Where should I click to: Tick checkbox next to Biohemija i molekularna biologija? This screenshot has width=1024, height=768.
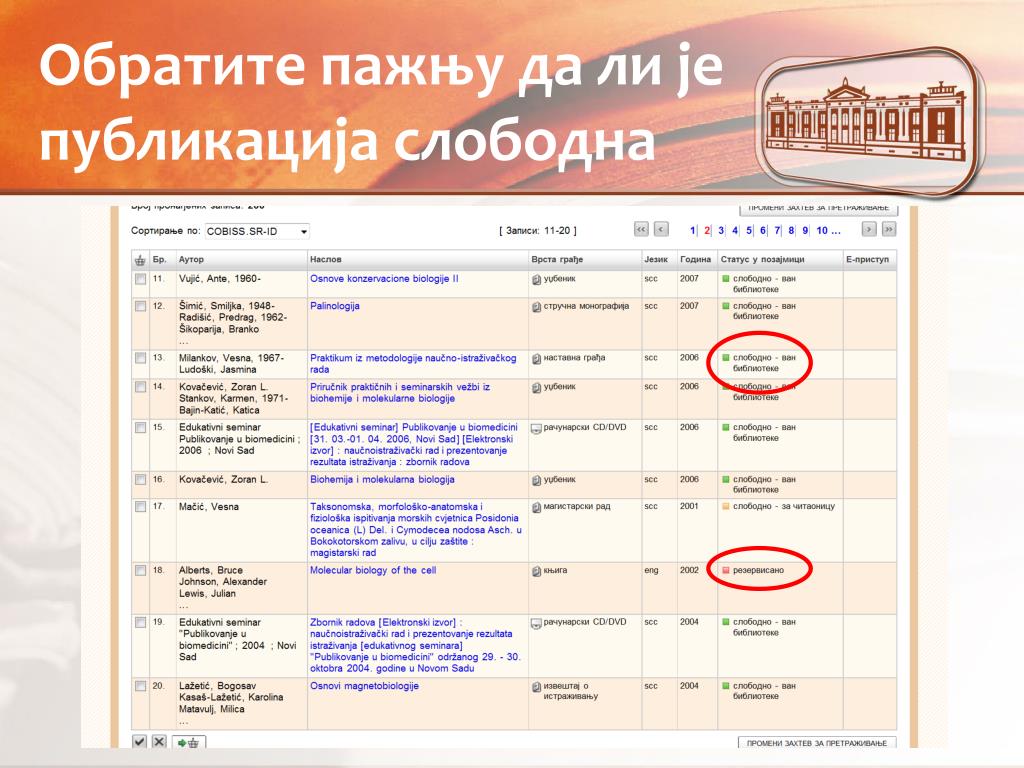tap(140, 480)
